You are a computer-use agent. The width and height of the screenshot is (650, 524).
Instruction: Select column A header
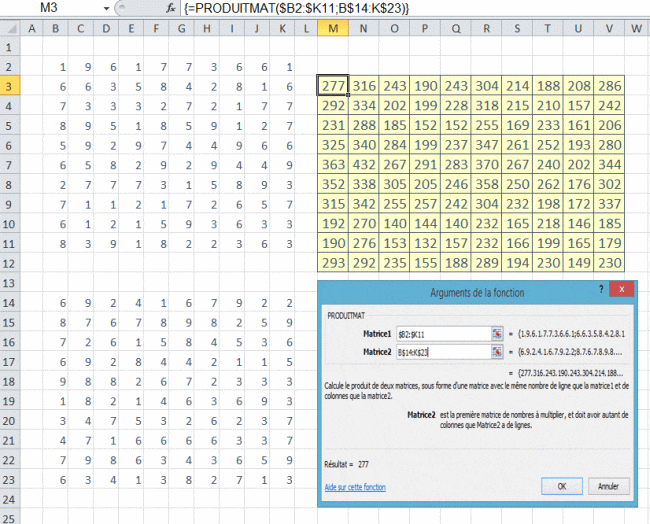(x=32, y=28)
